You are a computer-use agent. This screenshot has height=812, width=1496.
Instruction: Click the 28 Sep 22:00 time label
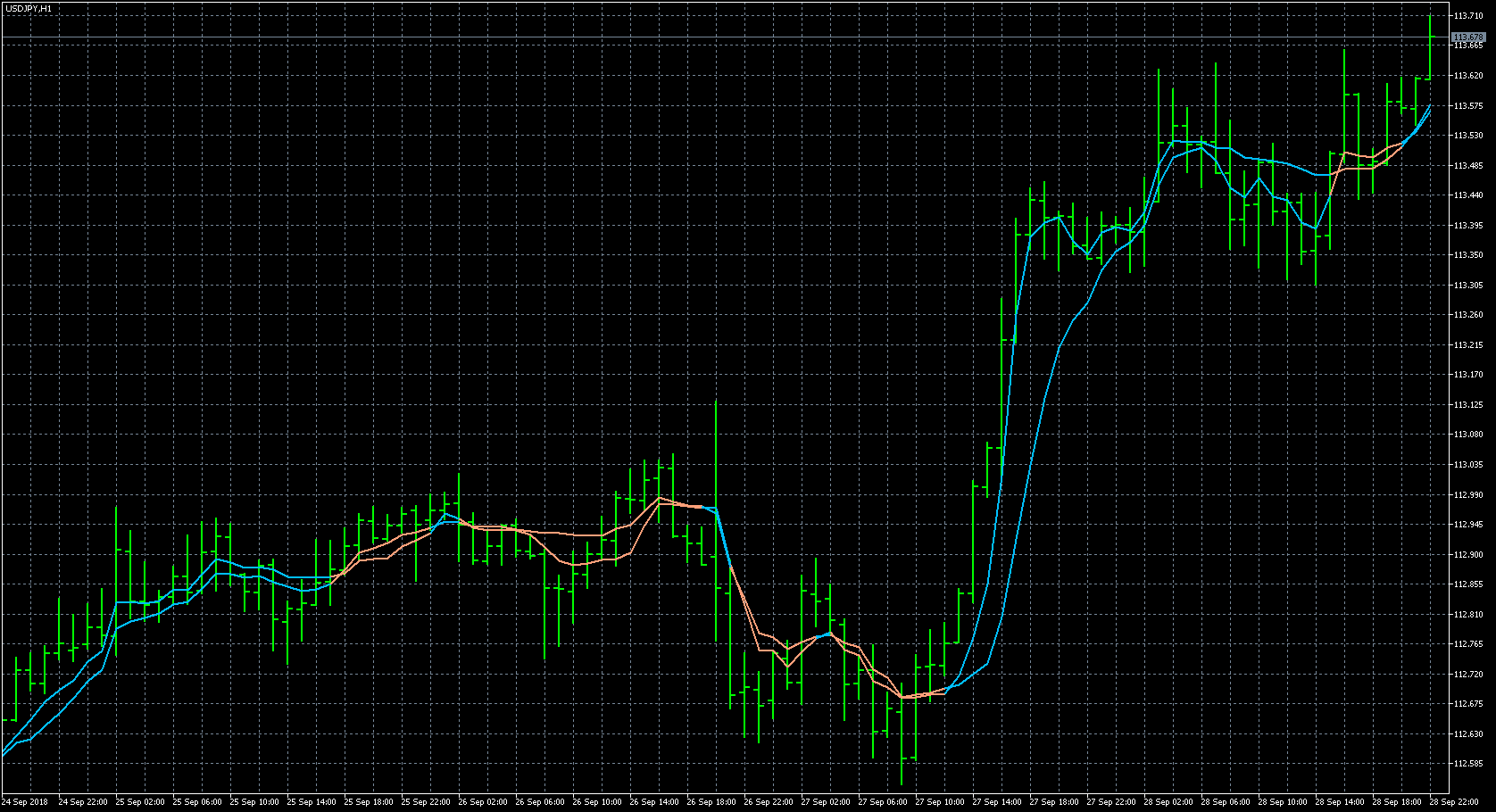1454,802
